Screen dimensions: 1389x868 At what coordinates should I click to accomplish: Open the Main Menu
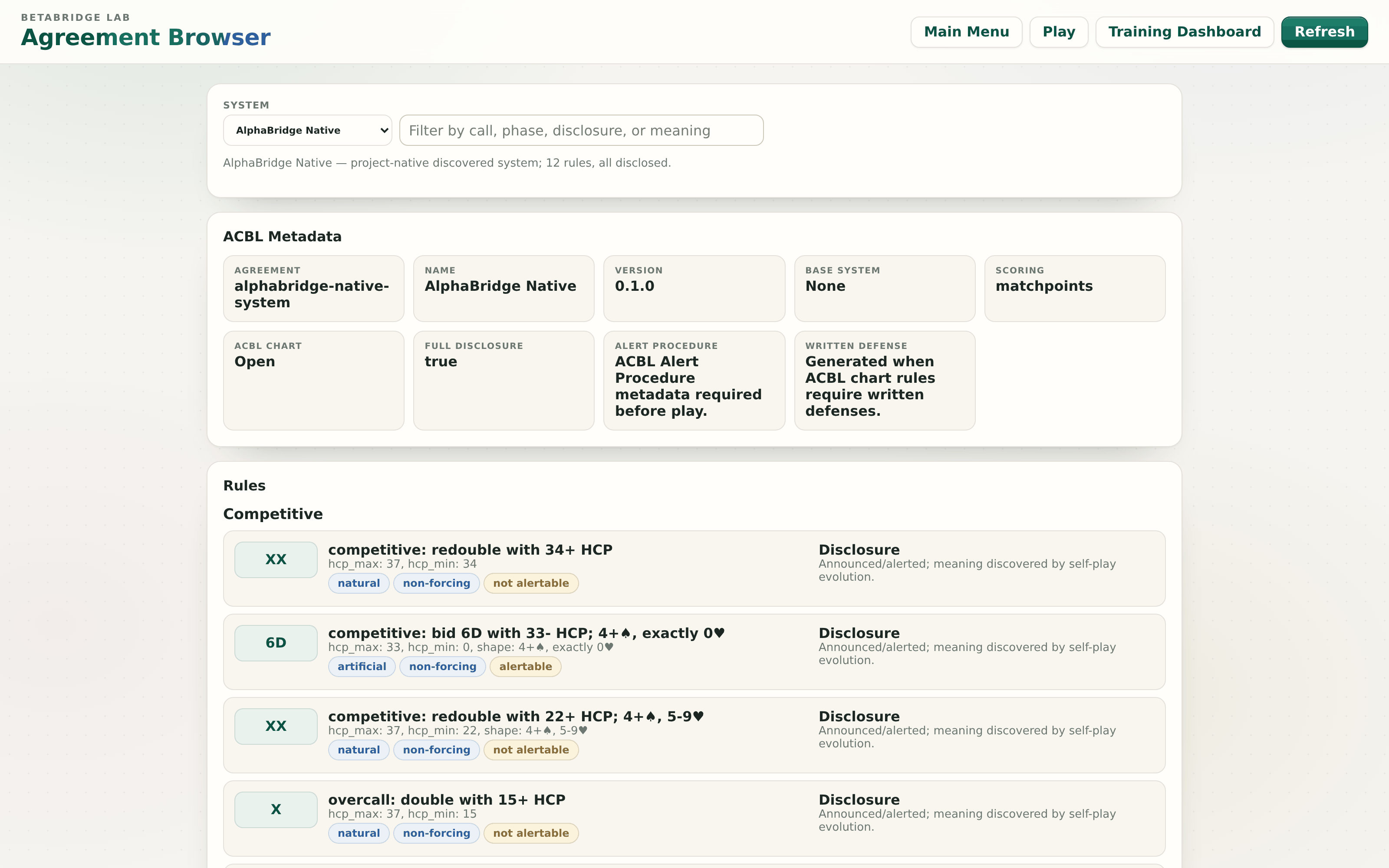click(966, 32)
